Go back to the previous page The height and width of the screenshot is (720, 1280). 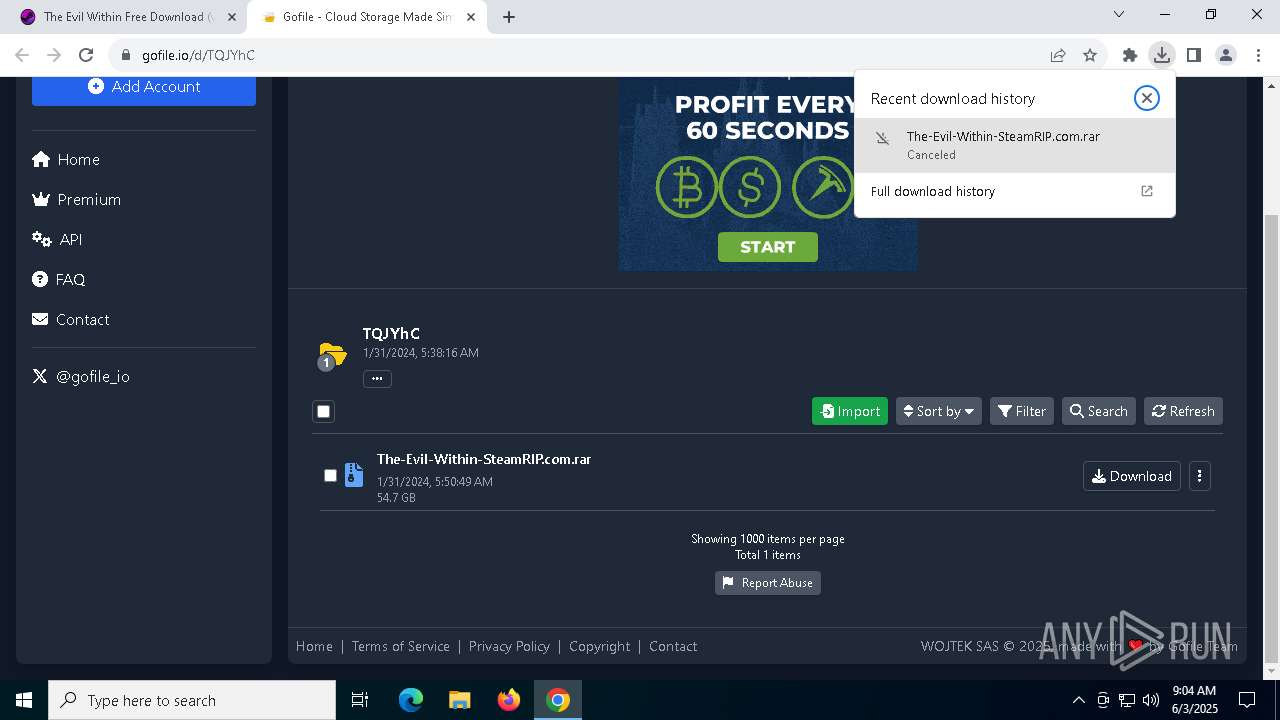point(22,55)
